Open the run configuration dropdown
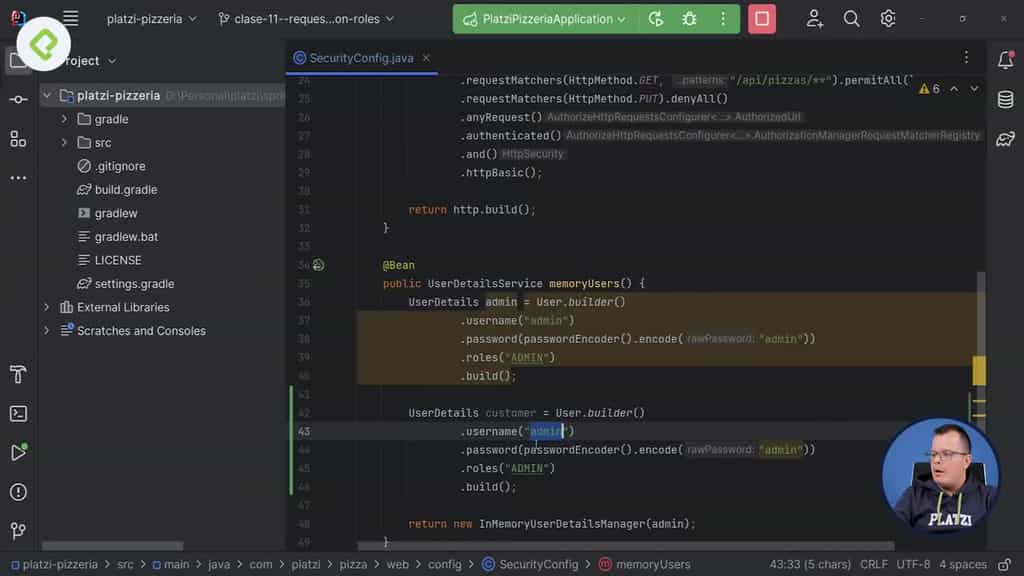Image resolution: width=1024 pixels, height=576 pixels. pos(545,18)
